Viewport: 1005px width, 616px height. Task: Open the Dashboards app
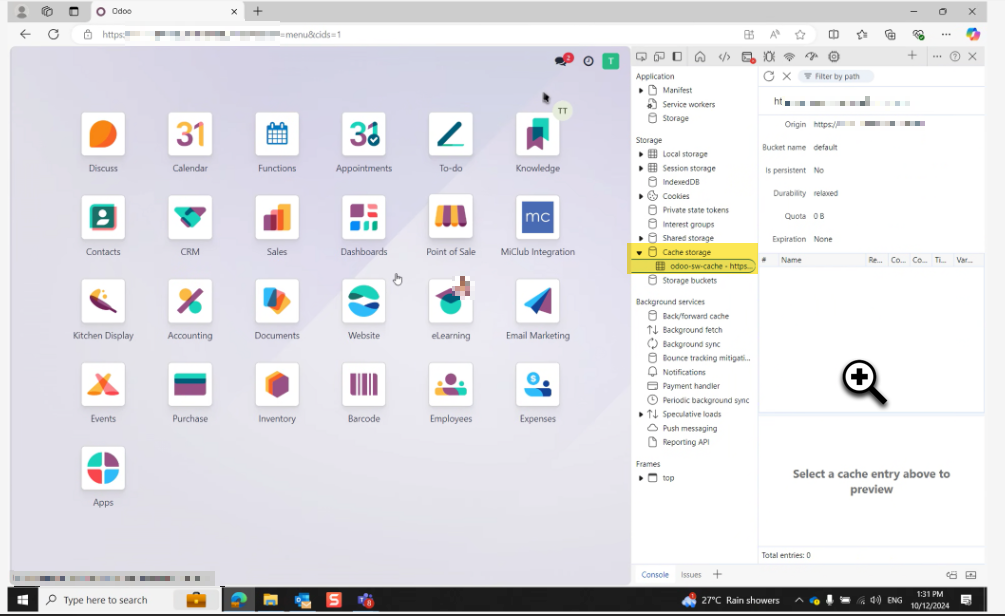coord(363,217)
